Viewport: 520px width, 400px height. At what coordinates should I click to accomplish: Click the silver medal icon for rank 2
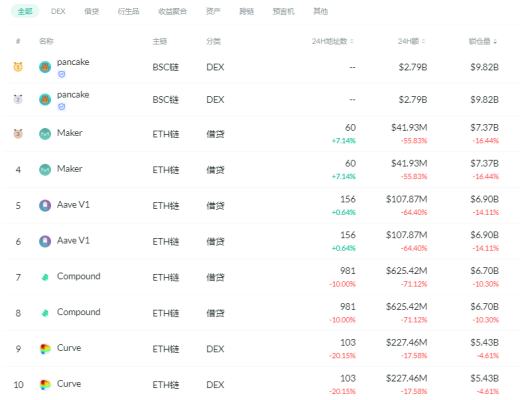click(x=18, y=99)
